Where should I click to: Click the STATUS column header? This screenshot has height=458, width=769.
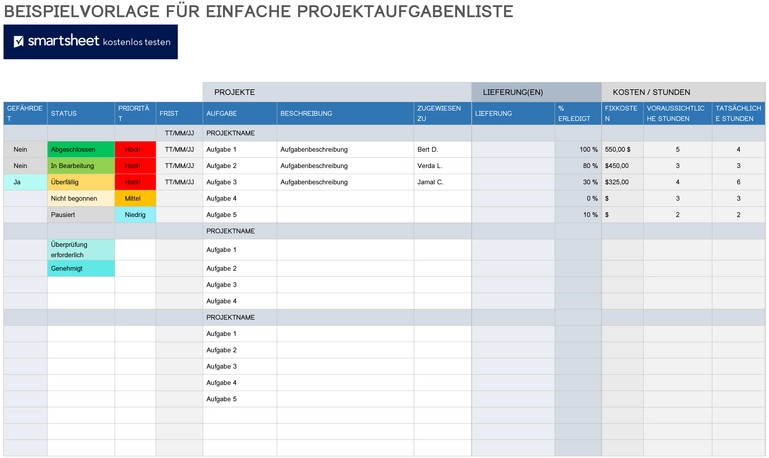click(x=81, y=113)
